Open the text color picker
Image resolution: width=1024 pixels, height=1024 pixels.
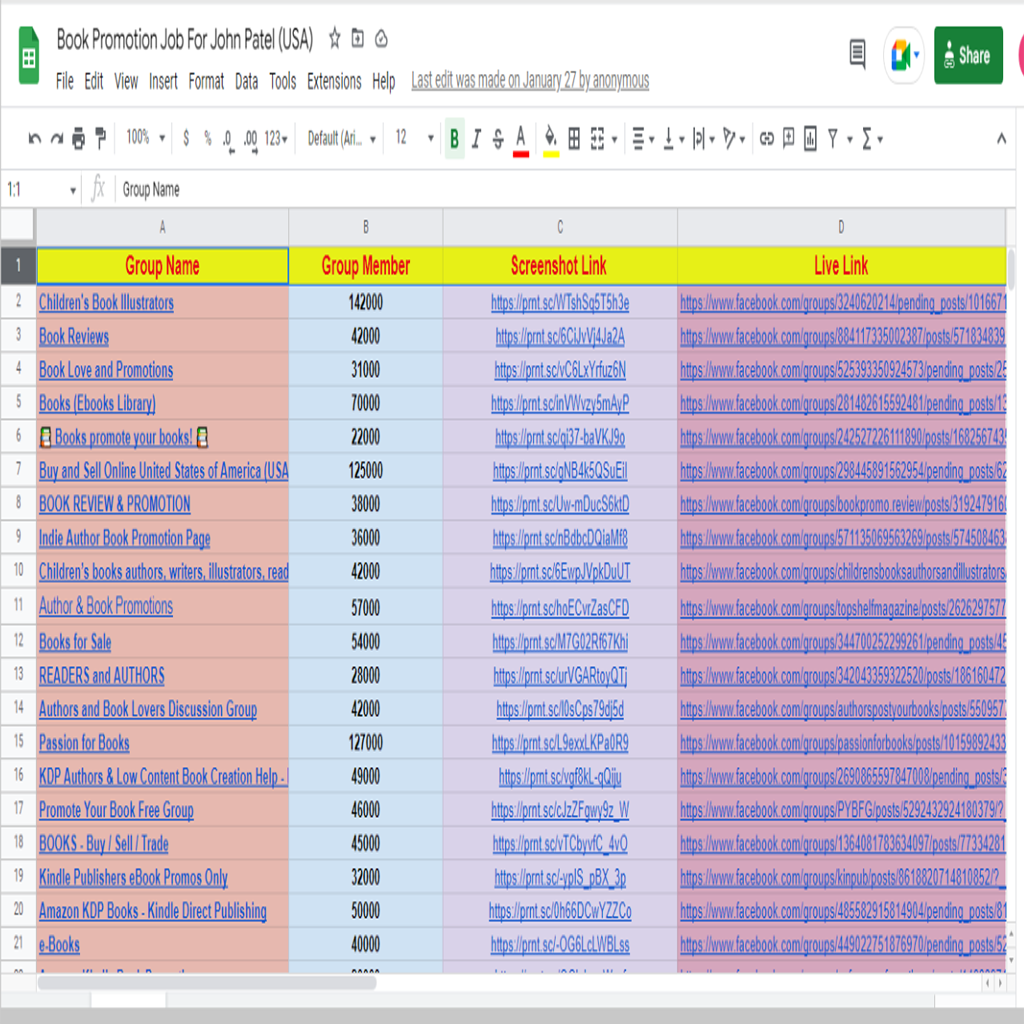coord(520,140)
